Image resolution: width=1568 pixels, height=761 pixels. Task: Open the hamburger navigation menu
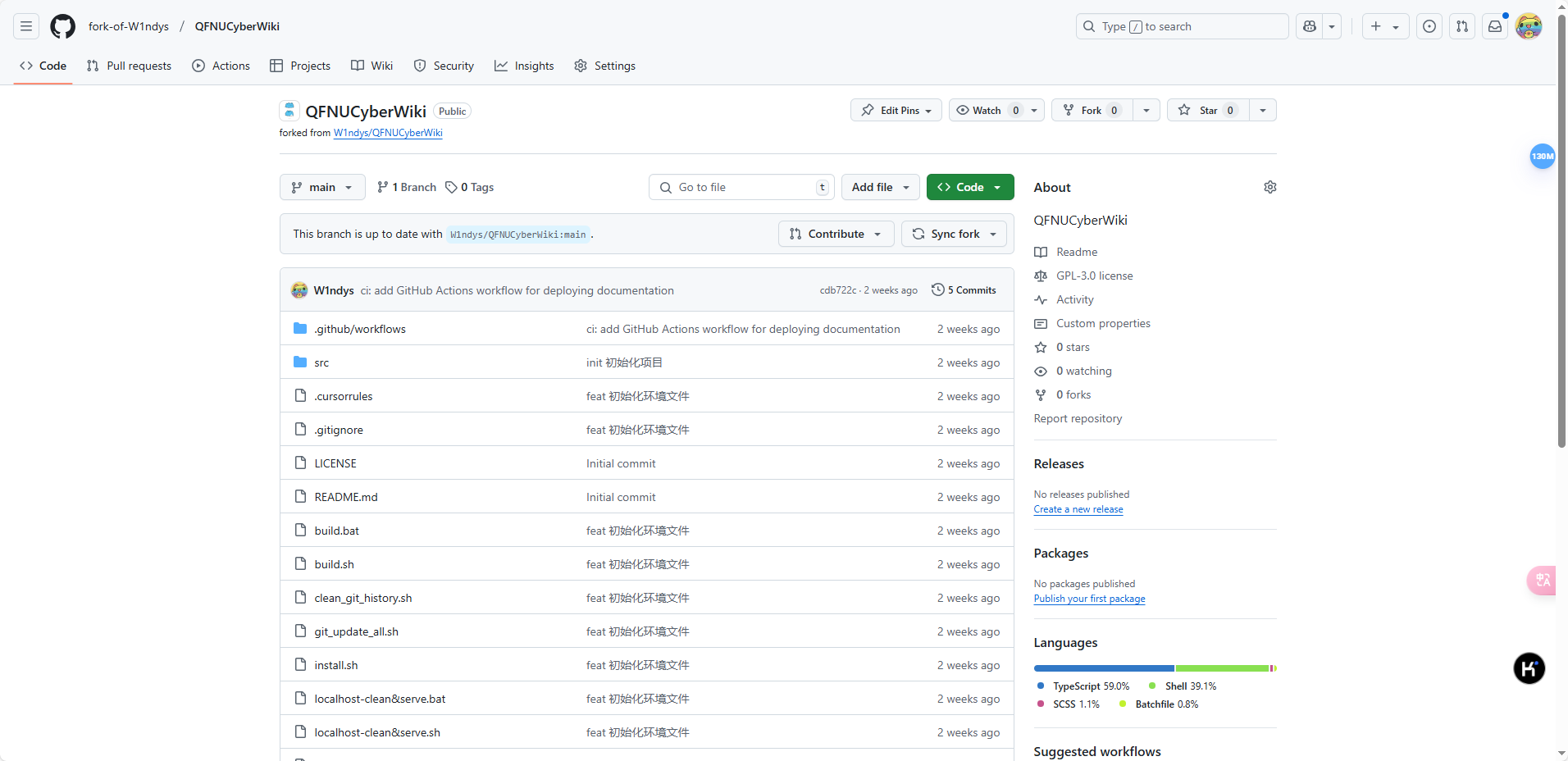(x=26, y=26)
